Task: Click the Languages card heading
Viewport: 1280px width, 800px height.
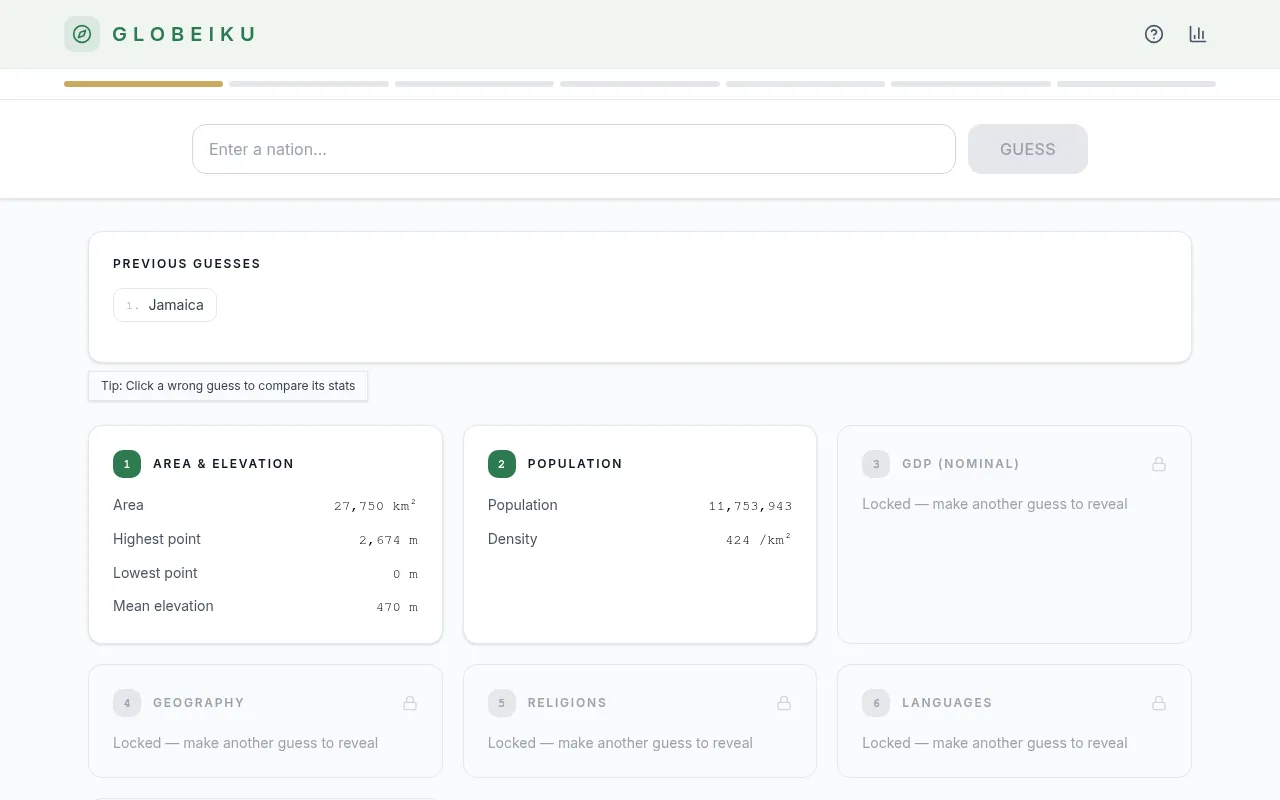Action: 947,703
